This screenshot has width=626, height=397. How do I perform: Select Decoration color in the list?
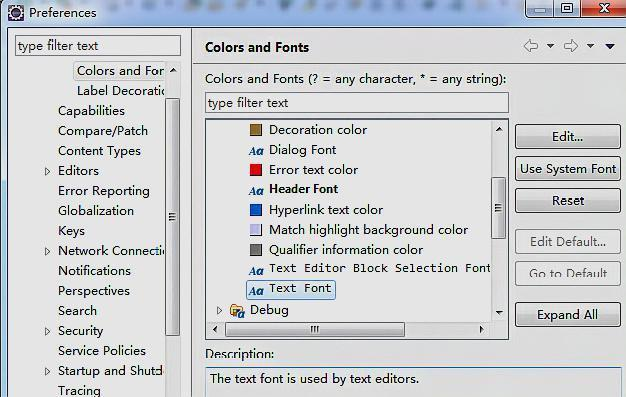click(x=318, y=130)
